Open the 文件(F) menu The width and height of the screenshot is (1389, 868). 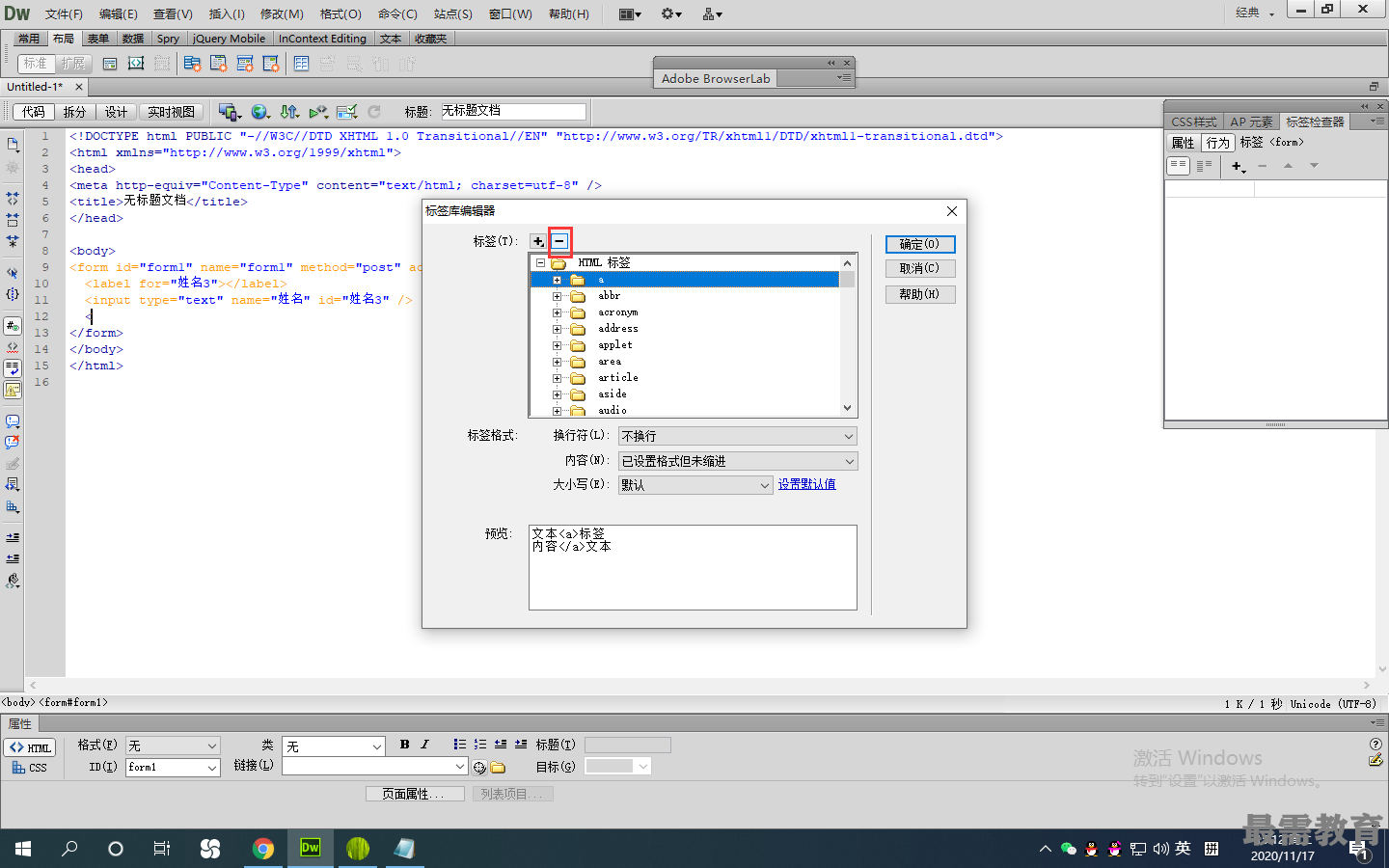pos(64,14)
